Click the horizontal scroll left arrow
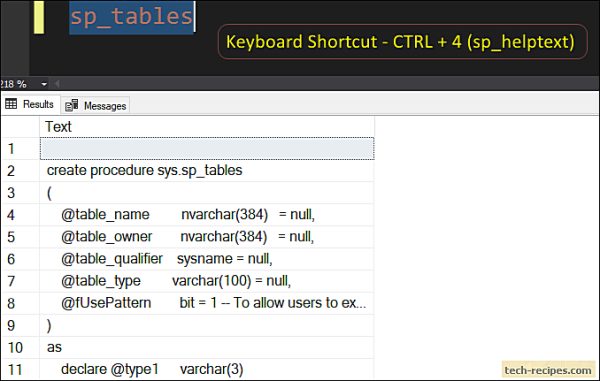Viewport: 600px width, 381px height. 57,83
